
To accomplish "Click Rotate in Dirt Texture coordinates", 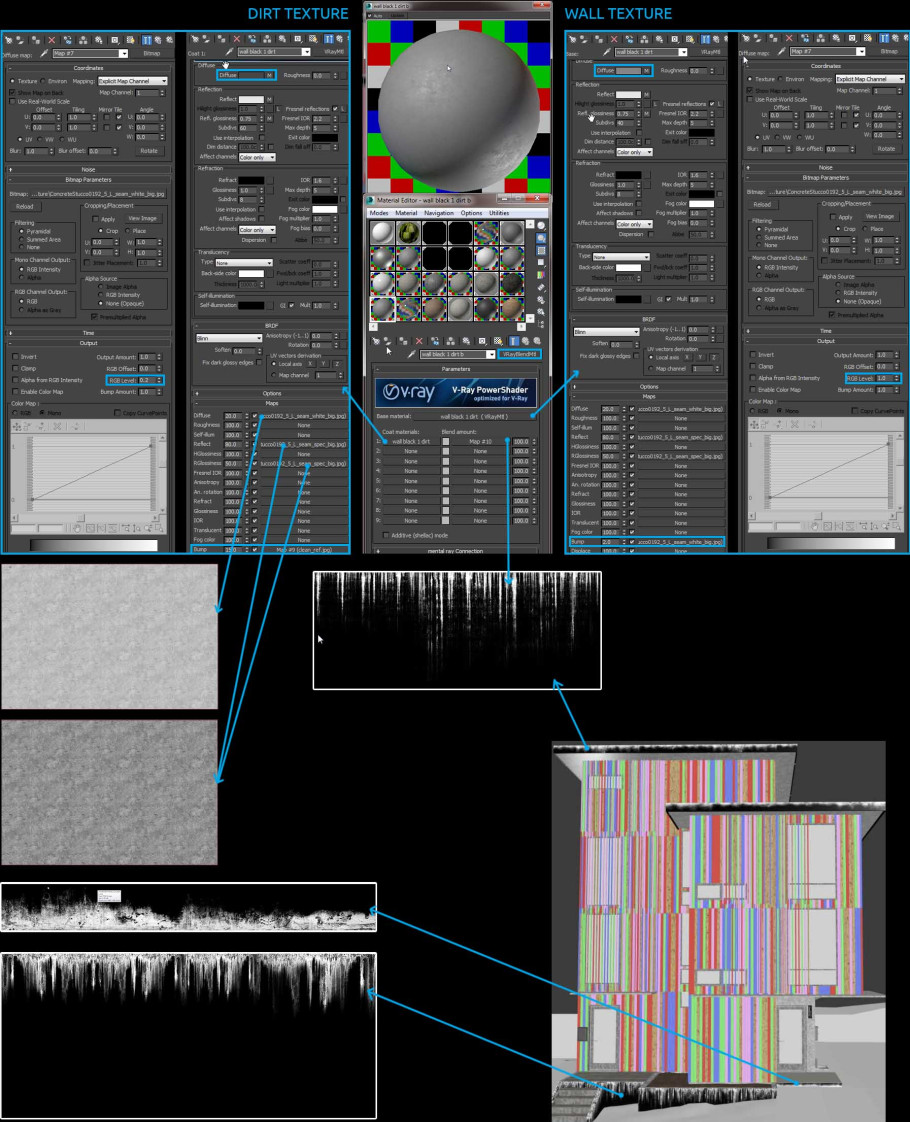I will point(149,151).
